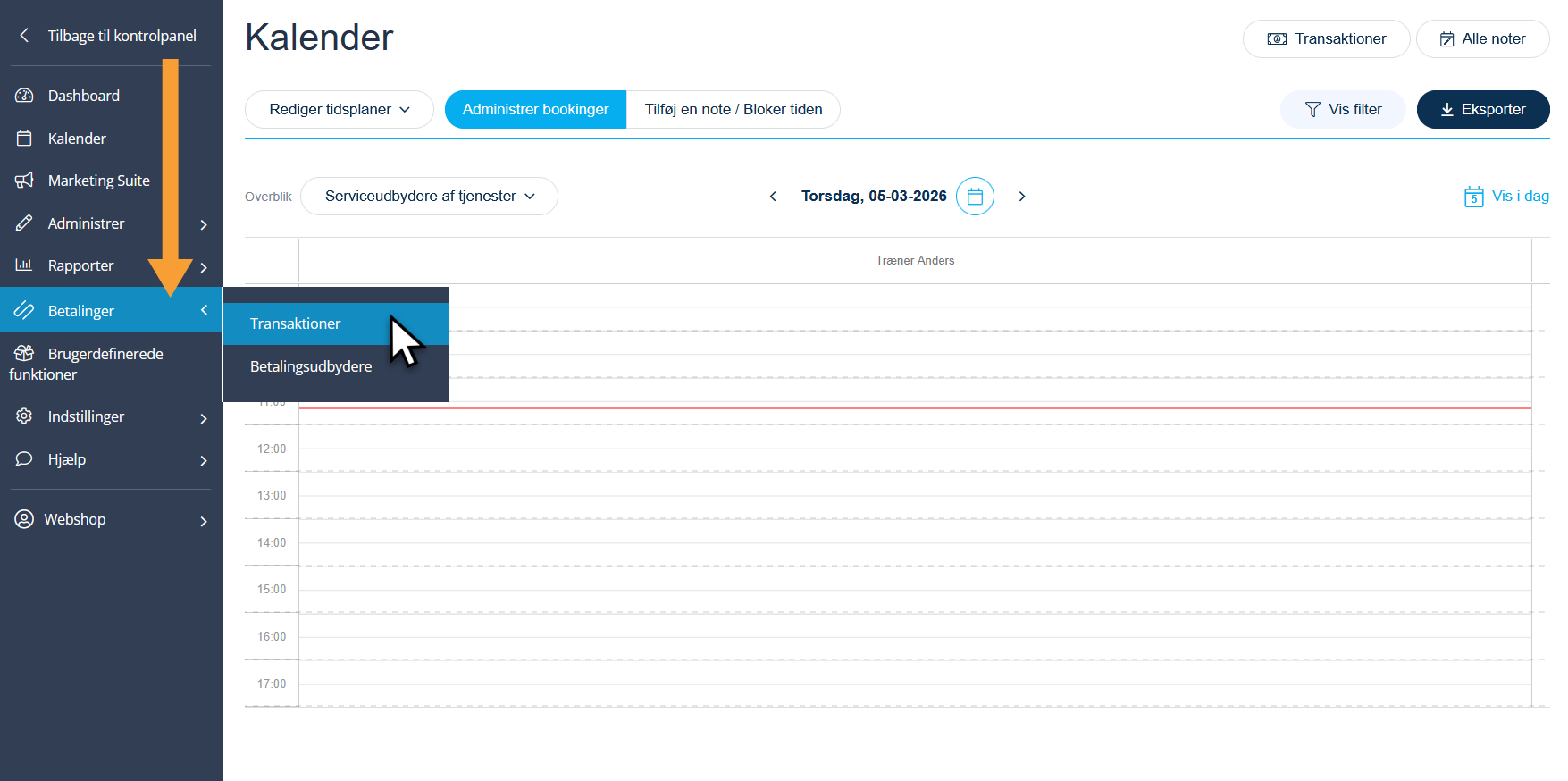Collapse the Betalinger submenu
Viewport: 1568px width, 781px height.
(204, 310)
